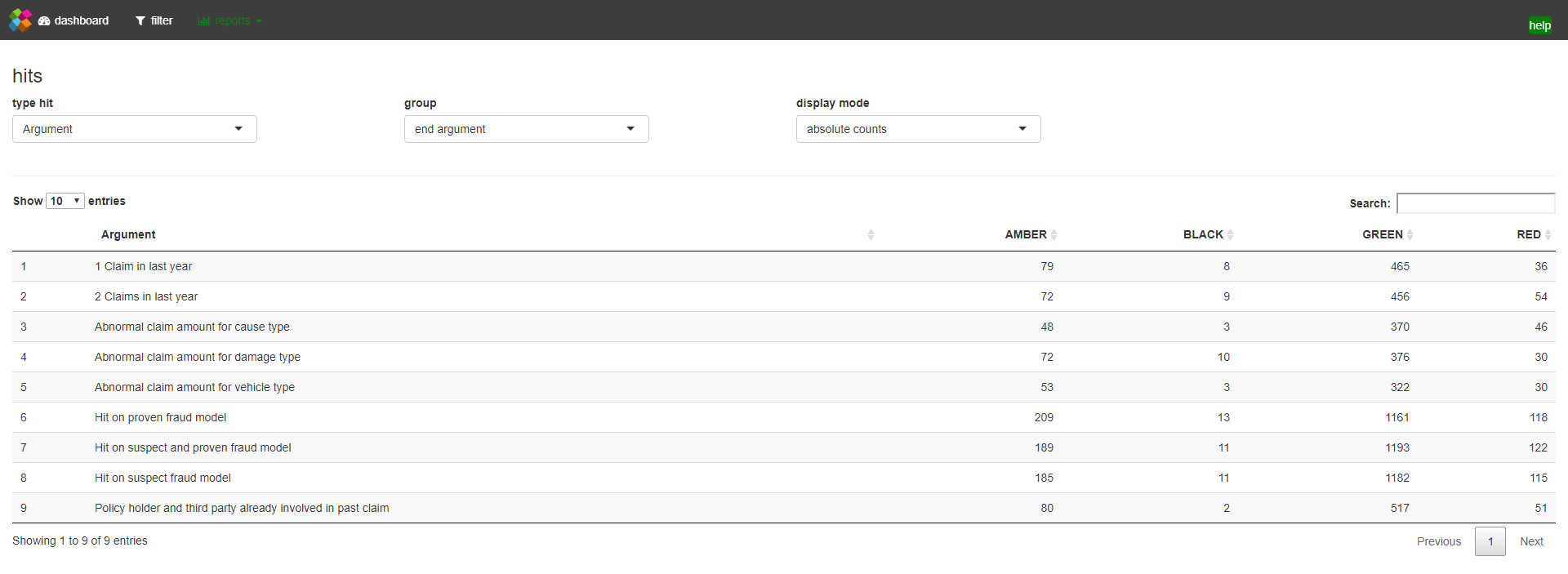Click the colorful app logo icon
This screenshot has width=1568, height=574.
20,20
